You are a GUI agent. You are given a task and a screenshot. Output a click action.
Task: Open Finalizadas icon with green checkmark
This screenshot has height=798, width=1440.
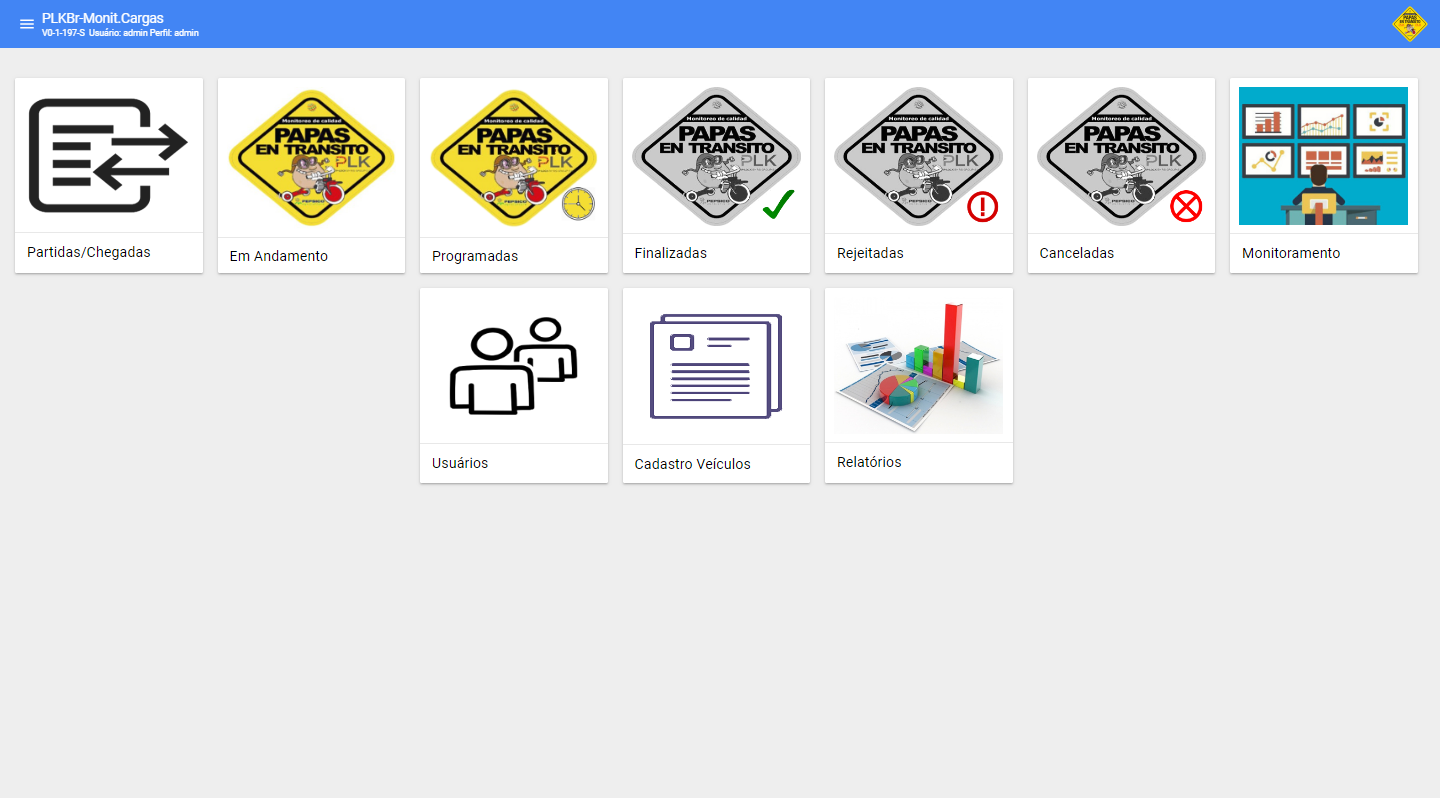click(x=716, y=155)
